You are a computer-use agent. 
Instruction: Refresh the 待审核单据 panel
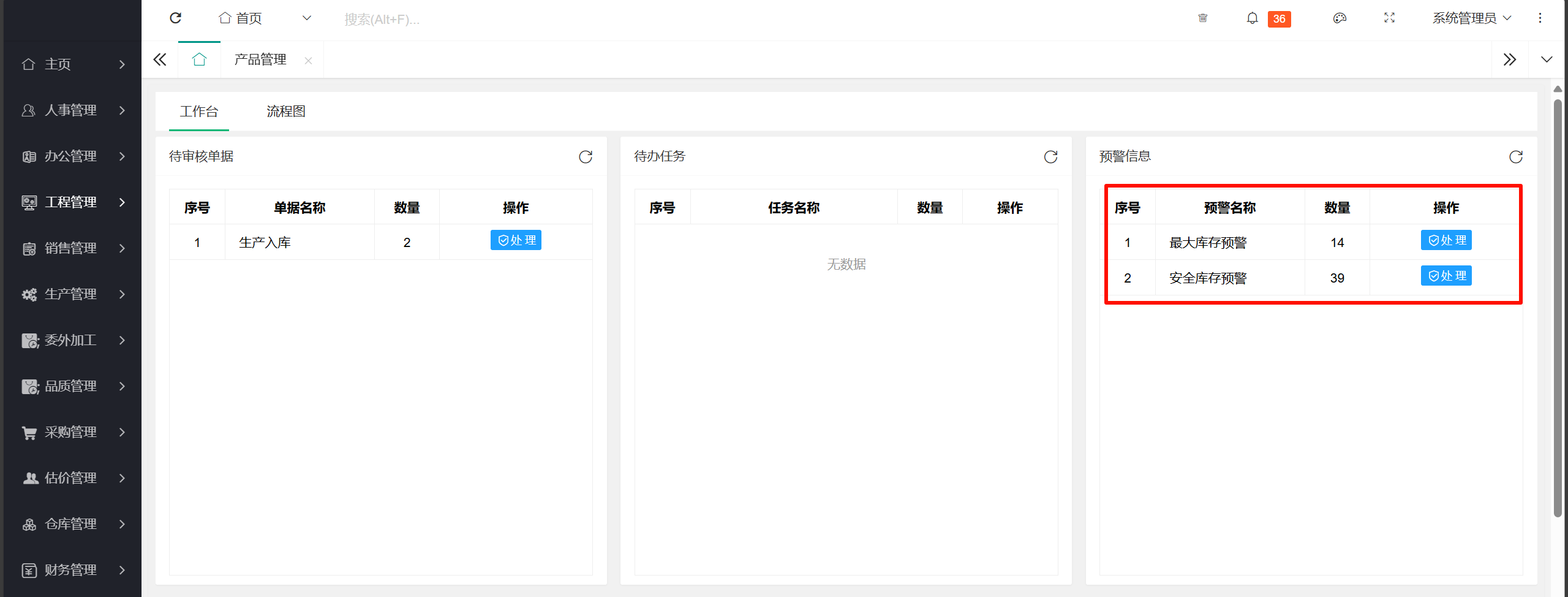586,157
